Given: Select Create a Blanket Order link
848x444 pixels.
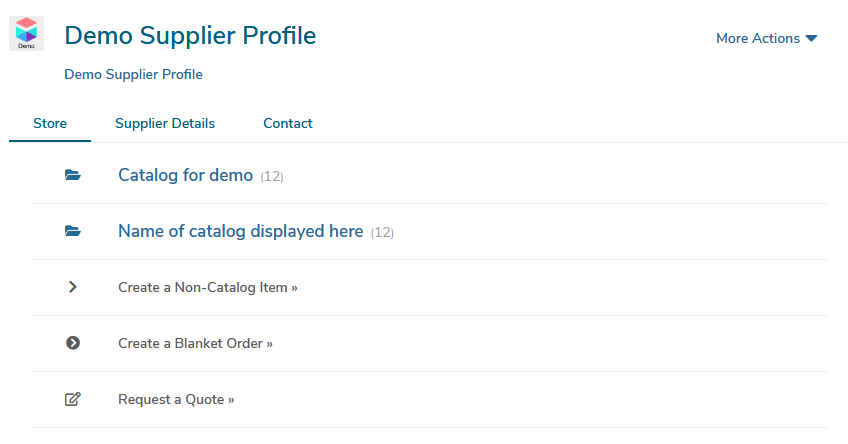Looking at the screenshot, I should point(195,343).
